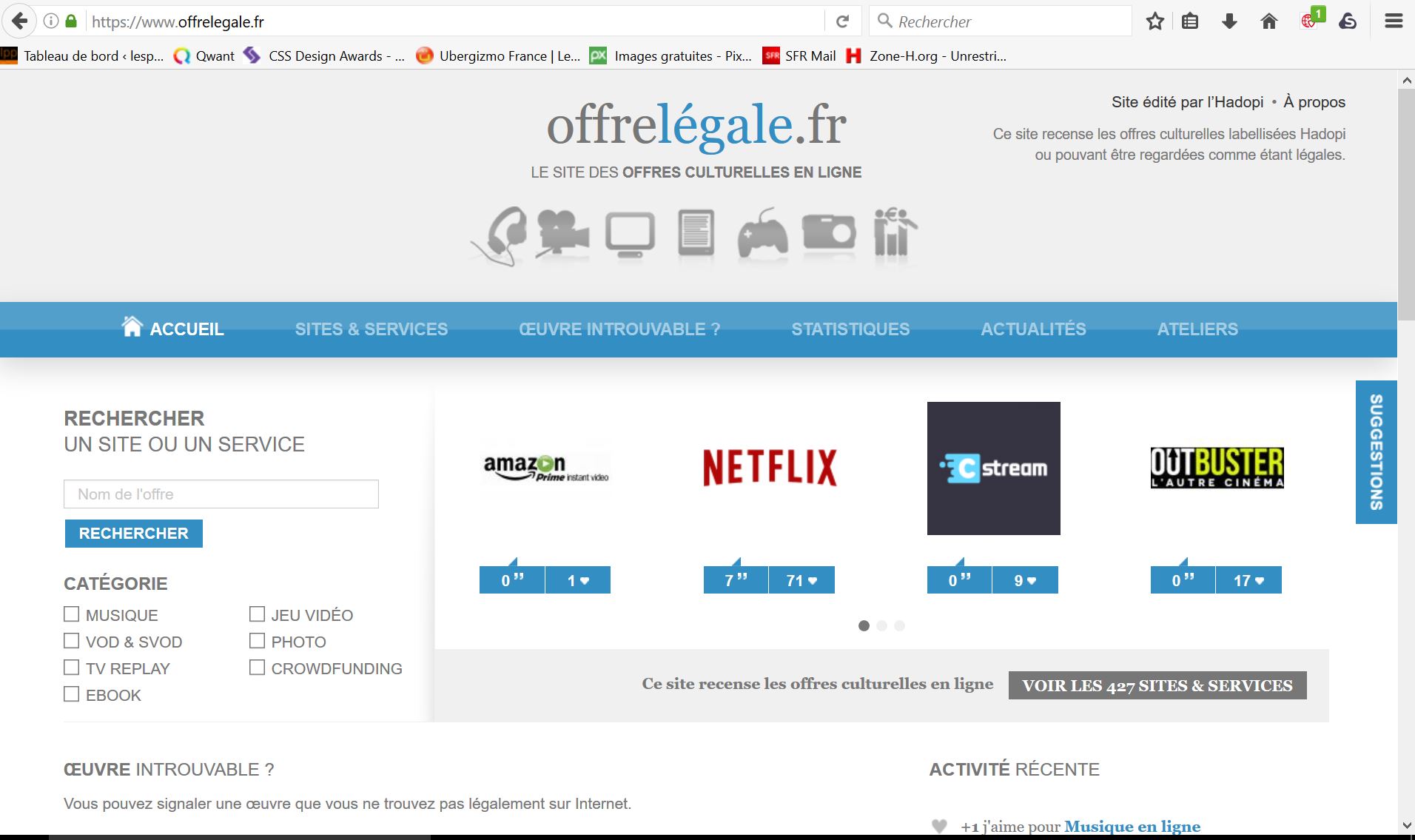Check the JEU VIDÉO category box
Image resolution: width=1415 pixels, height=840 pixels.
pos(257,614)
